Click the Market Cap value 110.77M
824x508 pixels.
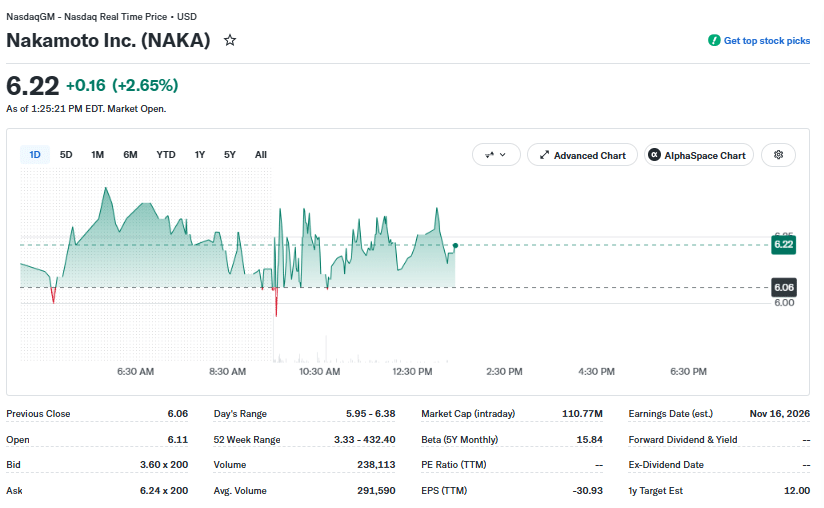pyautogui.click(x=582, y=413)
